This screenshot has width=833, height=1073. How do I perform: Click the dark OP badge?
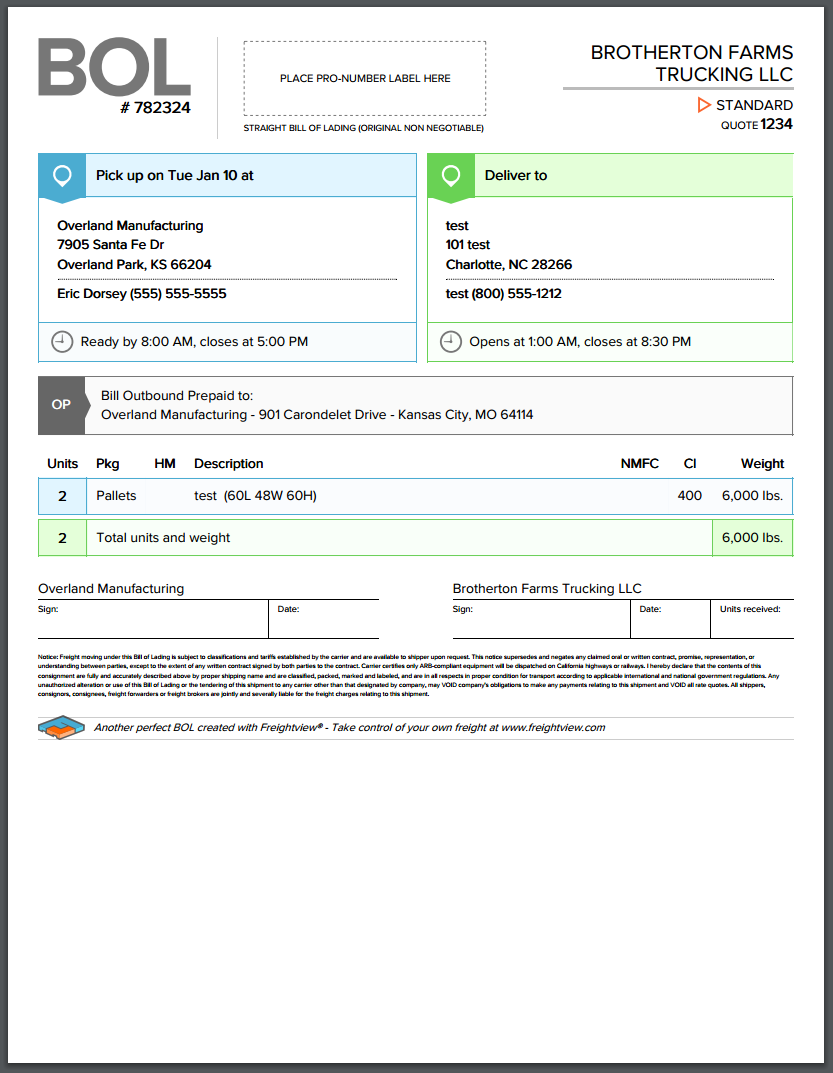(x=62, y=404)
